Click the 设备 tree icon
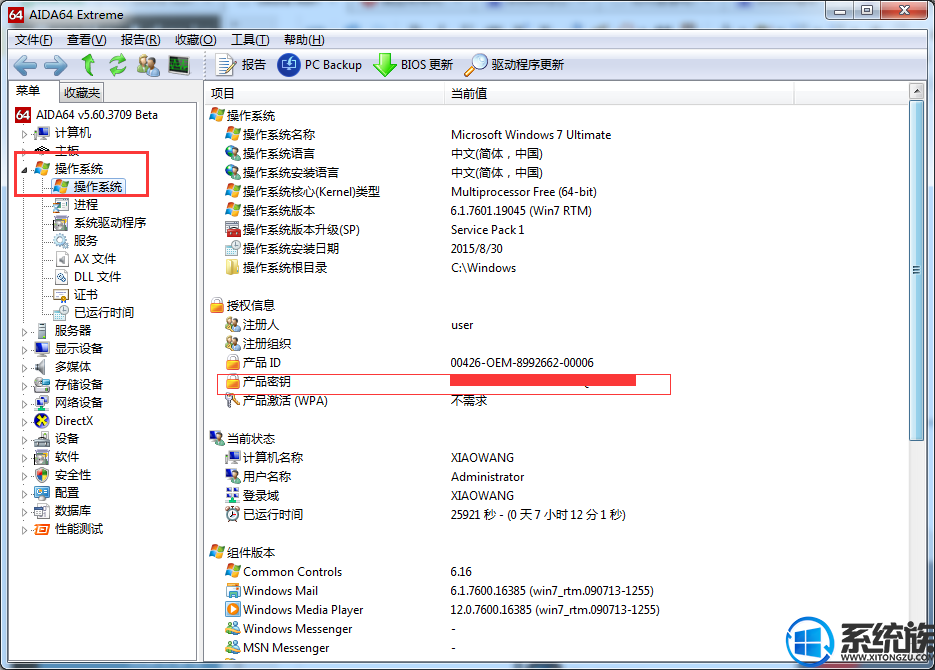Image resolution: width=935 pixels, height=670 pixels. pos(42,439)
